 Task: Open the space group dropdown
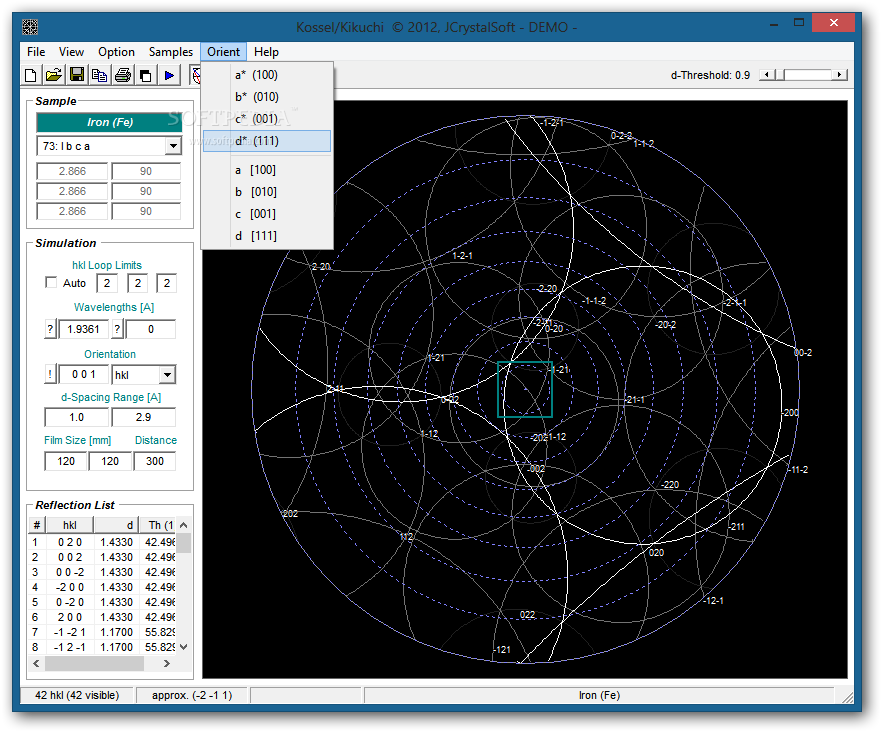[x=173, y=146]
